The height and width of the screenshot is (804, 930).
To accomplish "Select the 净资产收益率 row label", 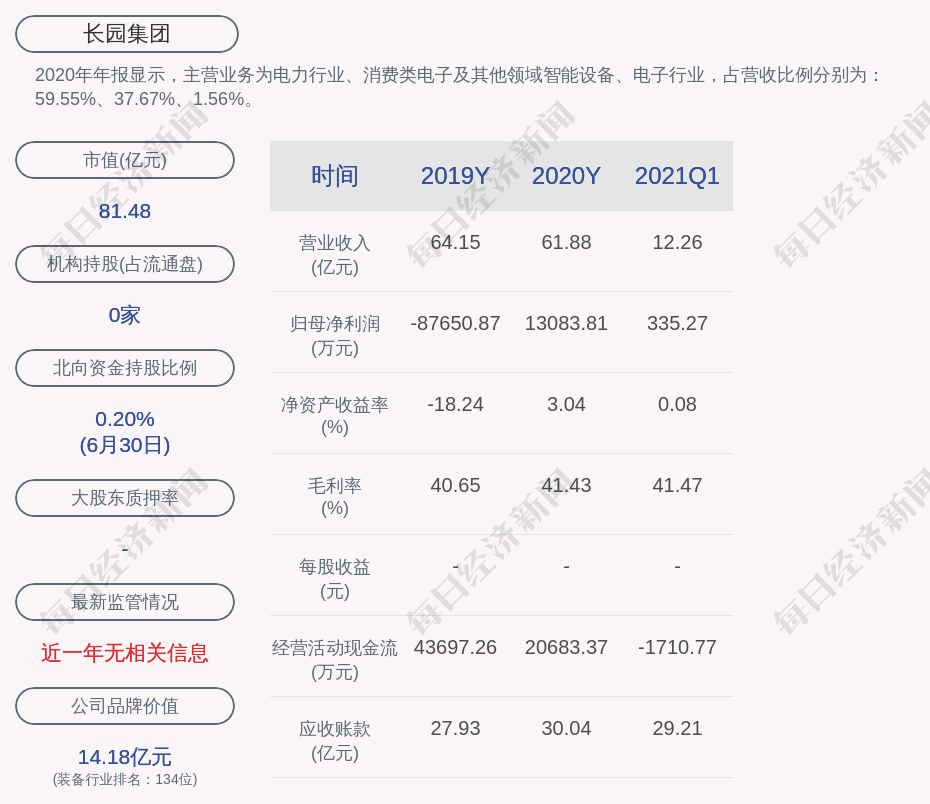I will click(x=334, y=415).
